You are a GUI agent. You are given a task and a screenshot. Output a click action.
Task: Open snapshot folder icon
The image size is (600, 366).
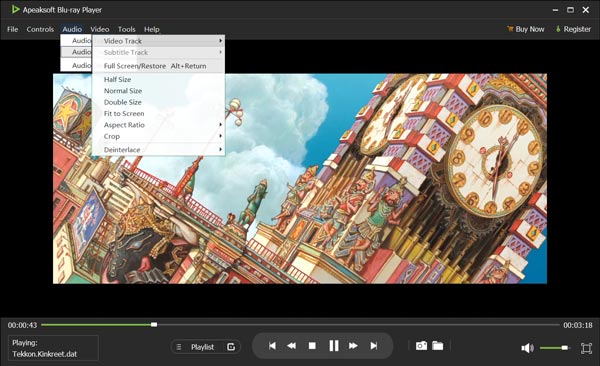click(438, 346)
